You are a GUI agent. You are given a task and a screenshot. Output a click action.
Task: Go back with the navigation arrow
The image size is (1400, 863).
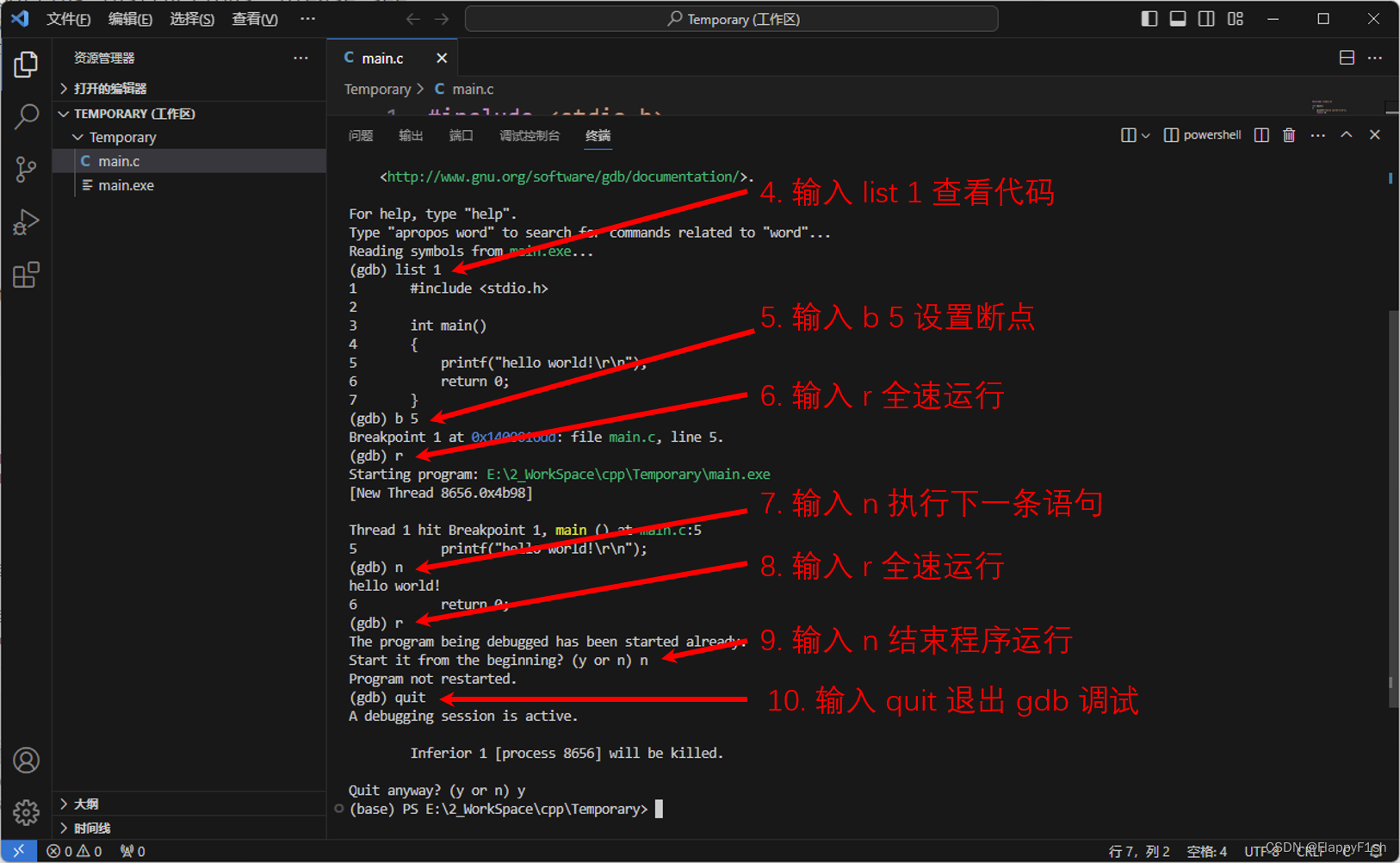point(413,19)
